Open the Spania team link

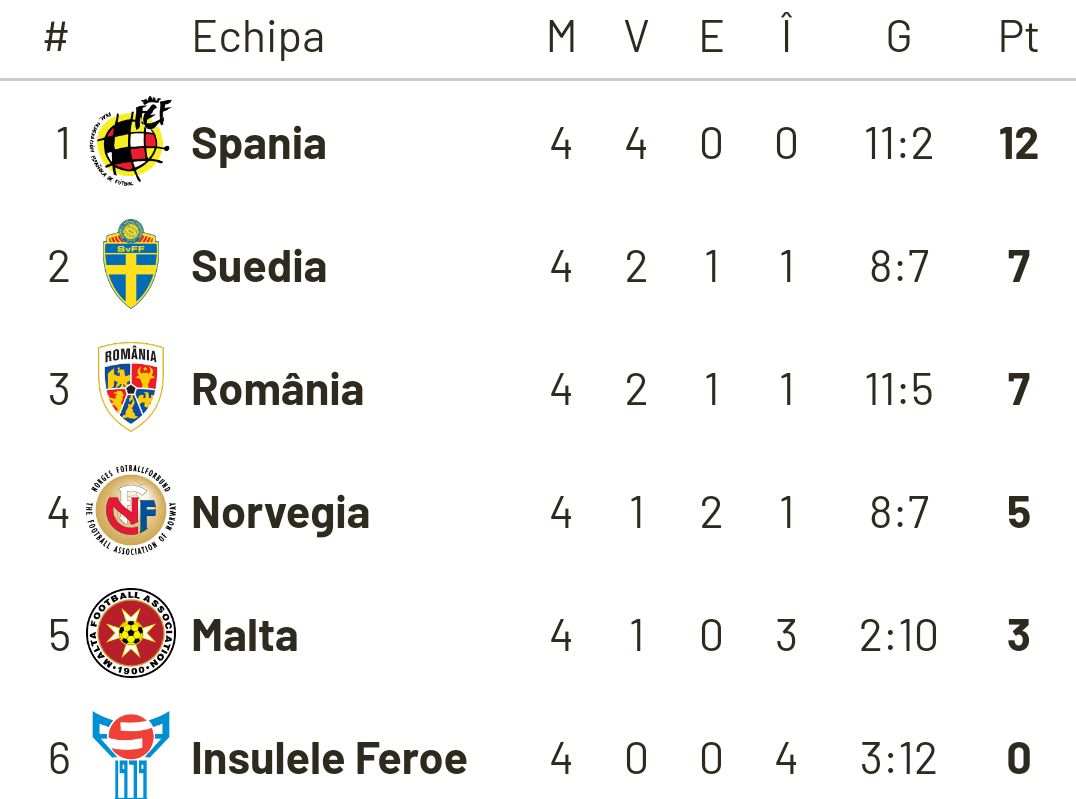point(258,144)
